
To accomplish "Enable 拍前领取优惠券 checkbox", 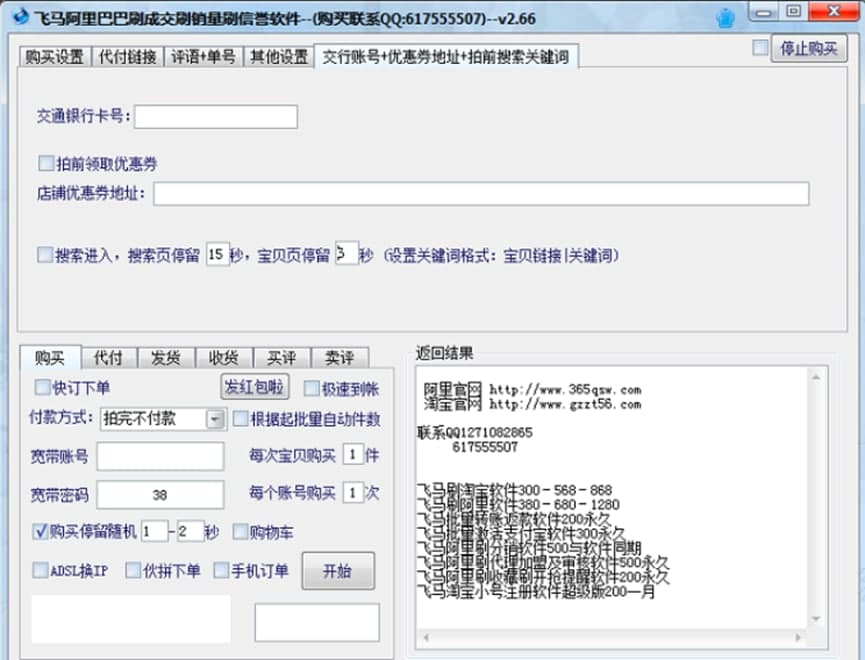I will [46, 163].
